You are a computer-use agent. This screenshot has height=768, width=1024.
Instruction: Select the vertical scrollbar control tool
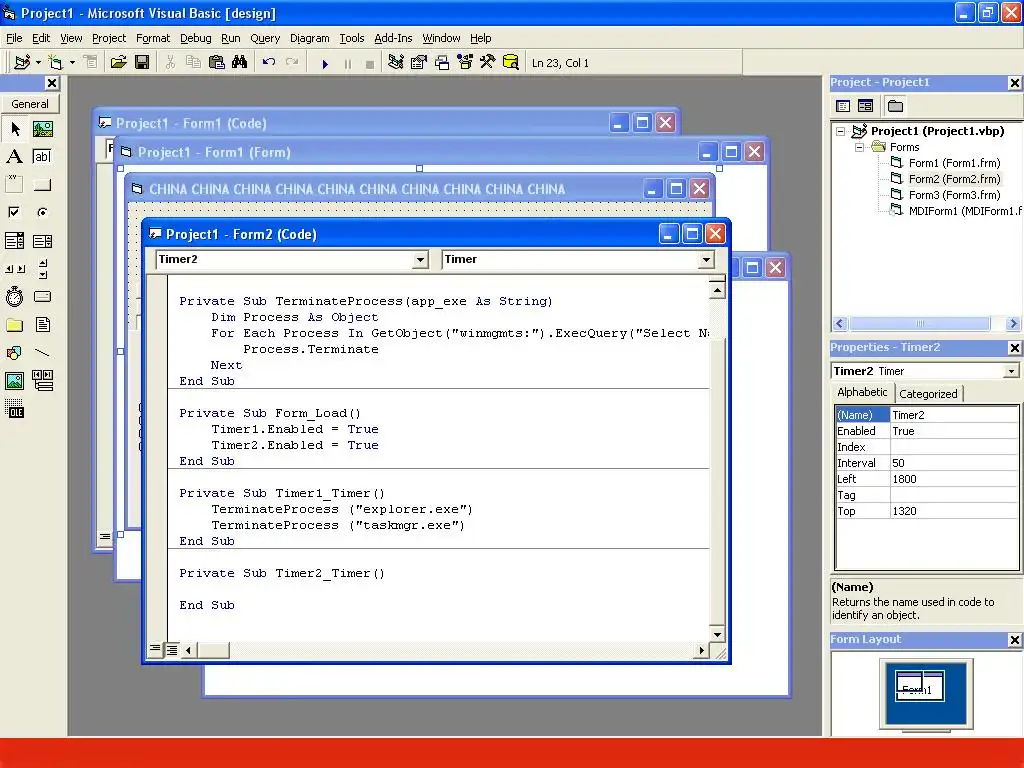43,268
